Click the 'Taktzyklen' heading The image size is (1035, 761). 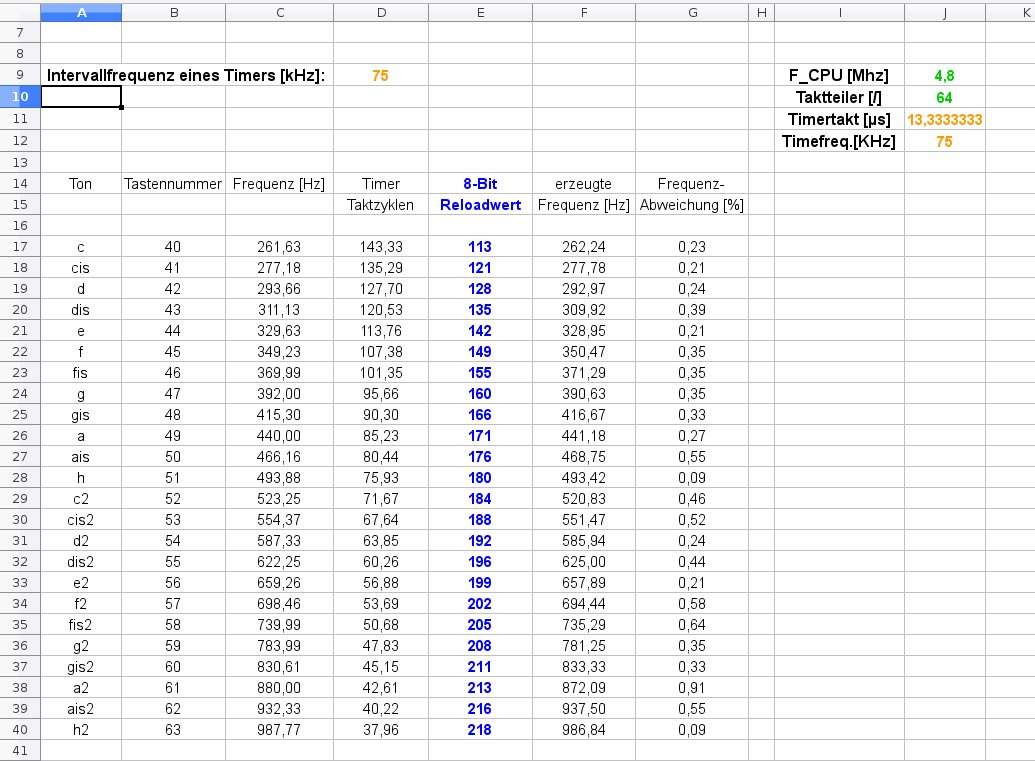(380, 205)
